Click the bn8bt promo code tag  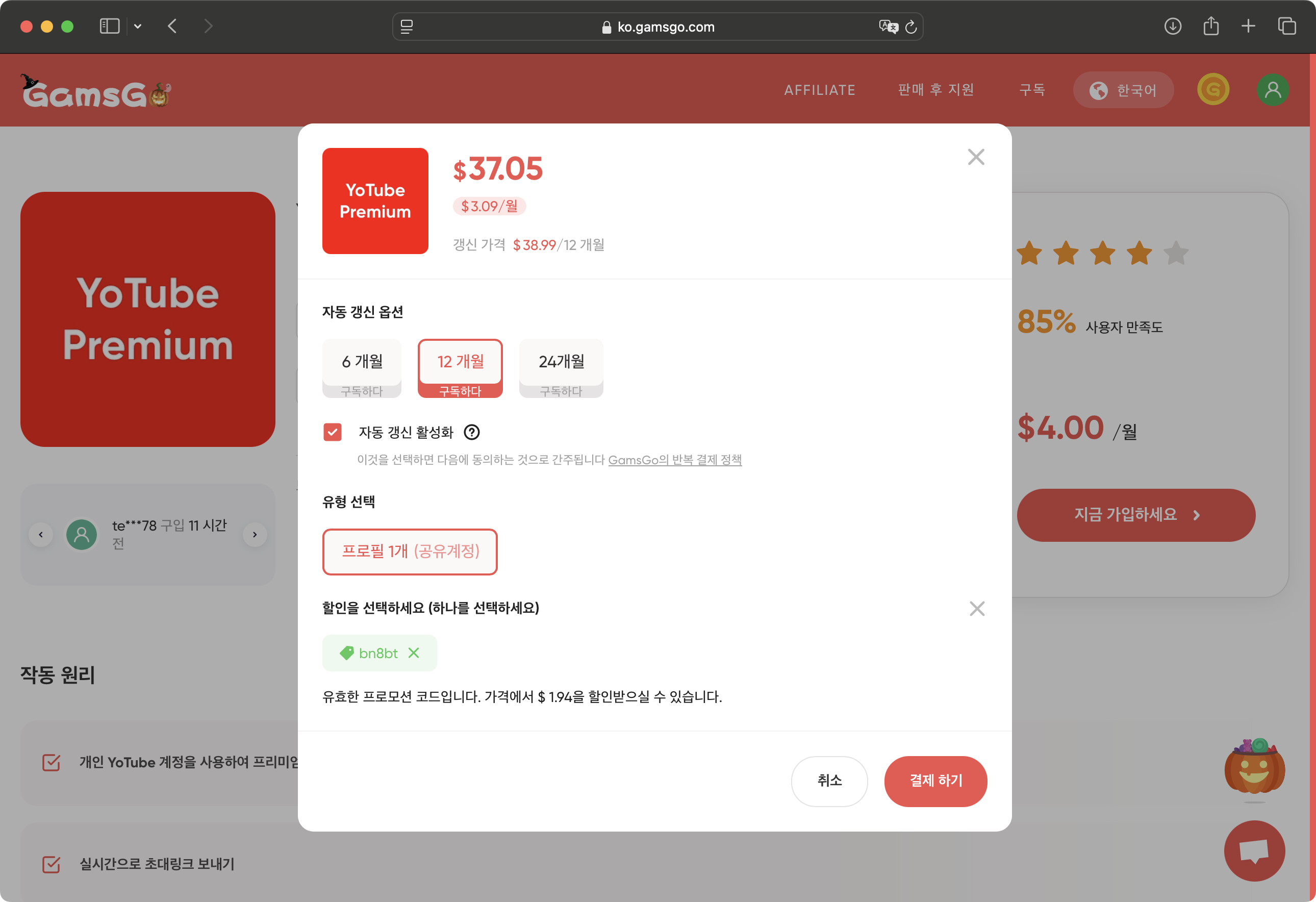click(379, 653)
